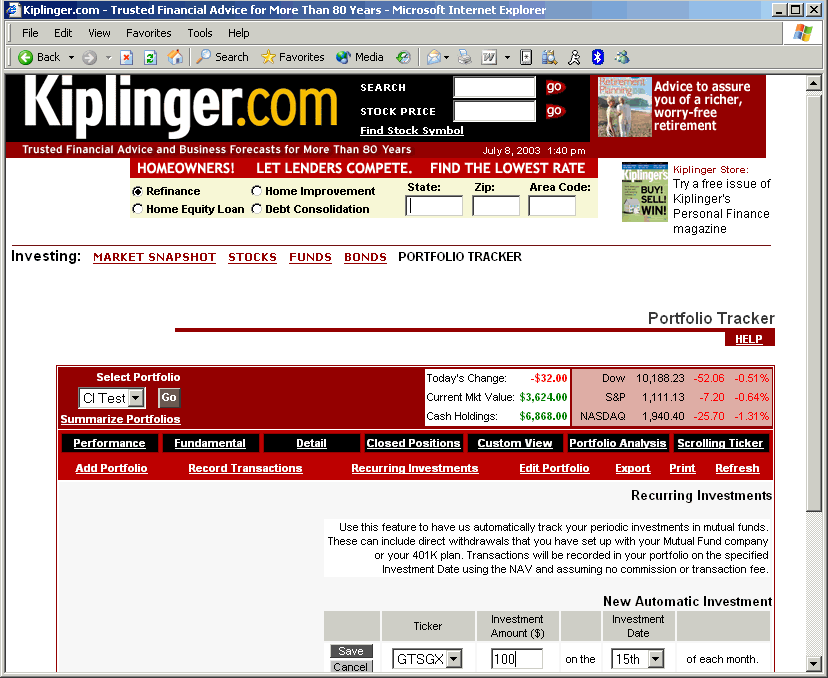Screen dimensions: 828x678
Task: Open the GTSGX ticker dropdown
Action: tap(455, 659)
